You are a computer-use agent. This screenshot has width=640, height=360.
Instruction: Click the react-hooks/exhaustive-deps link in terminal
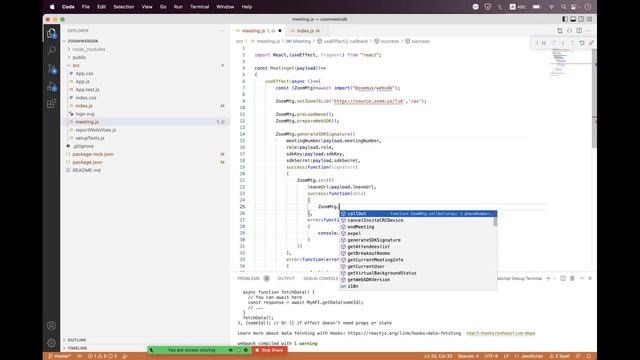(x=500, y=333)
